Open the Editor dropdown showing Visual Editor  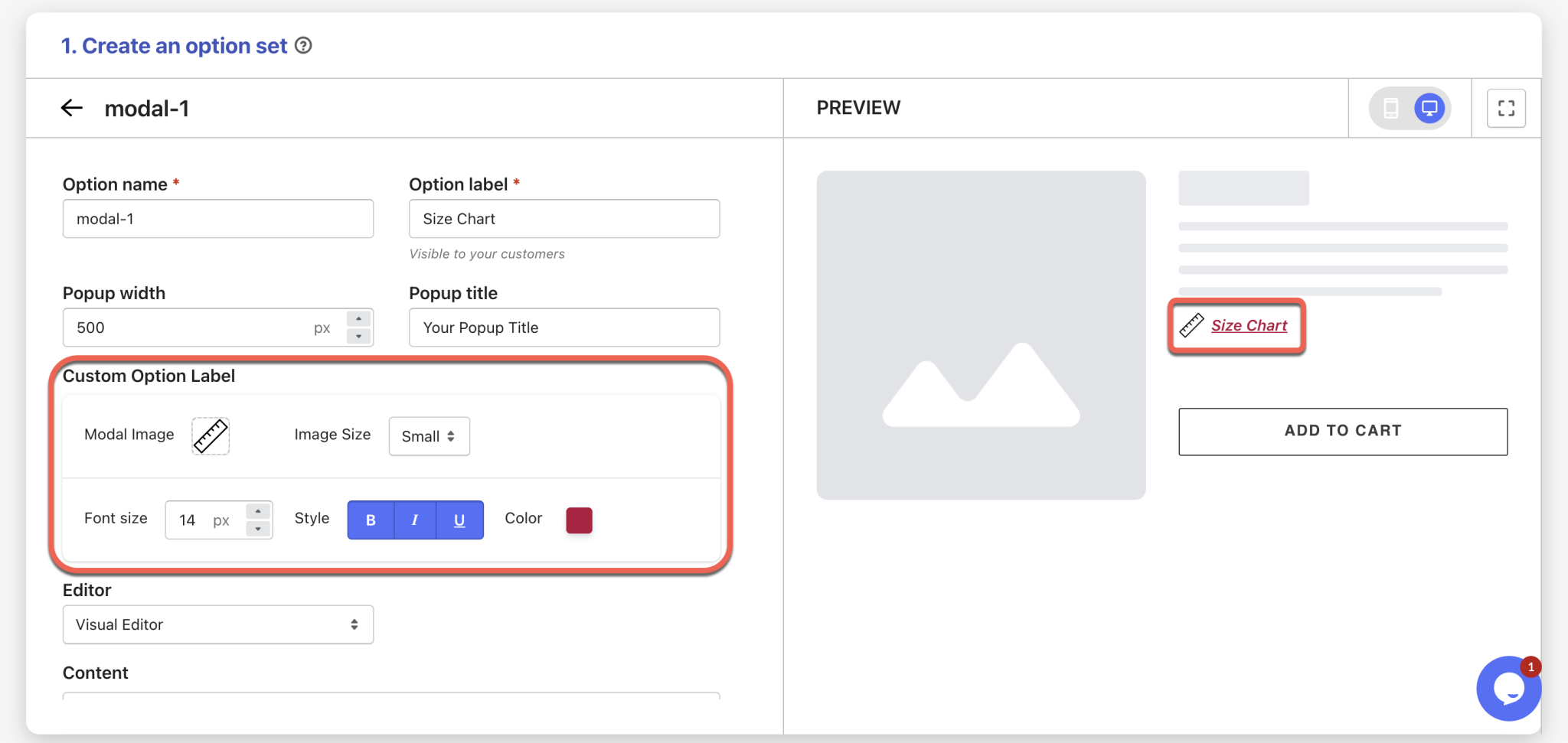pos(217,624)
